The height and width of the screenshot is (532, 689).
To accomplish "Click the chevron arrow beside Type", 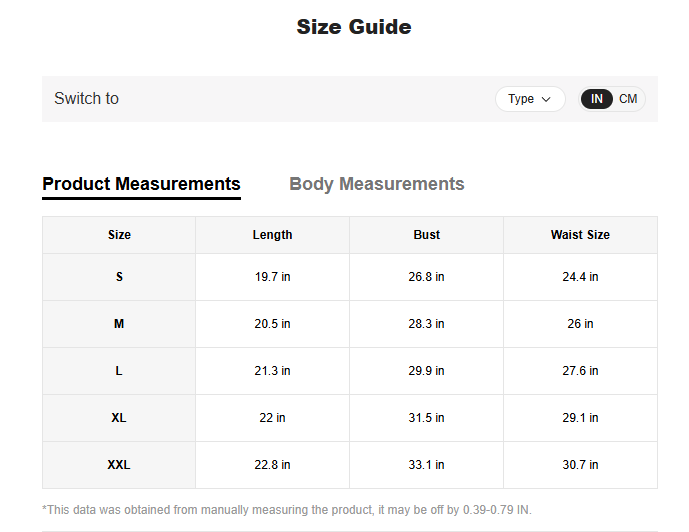I will click(546, 99).
